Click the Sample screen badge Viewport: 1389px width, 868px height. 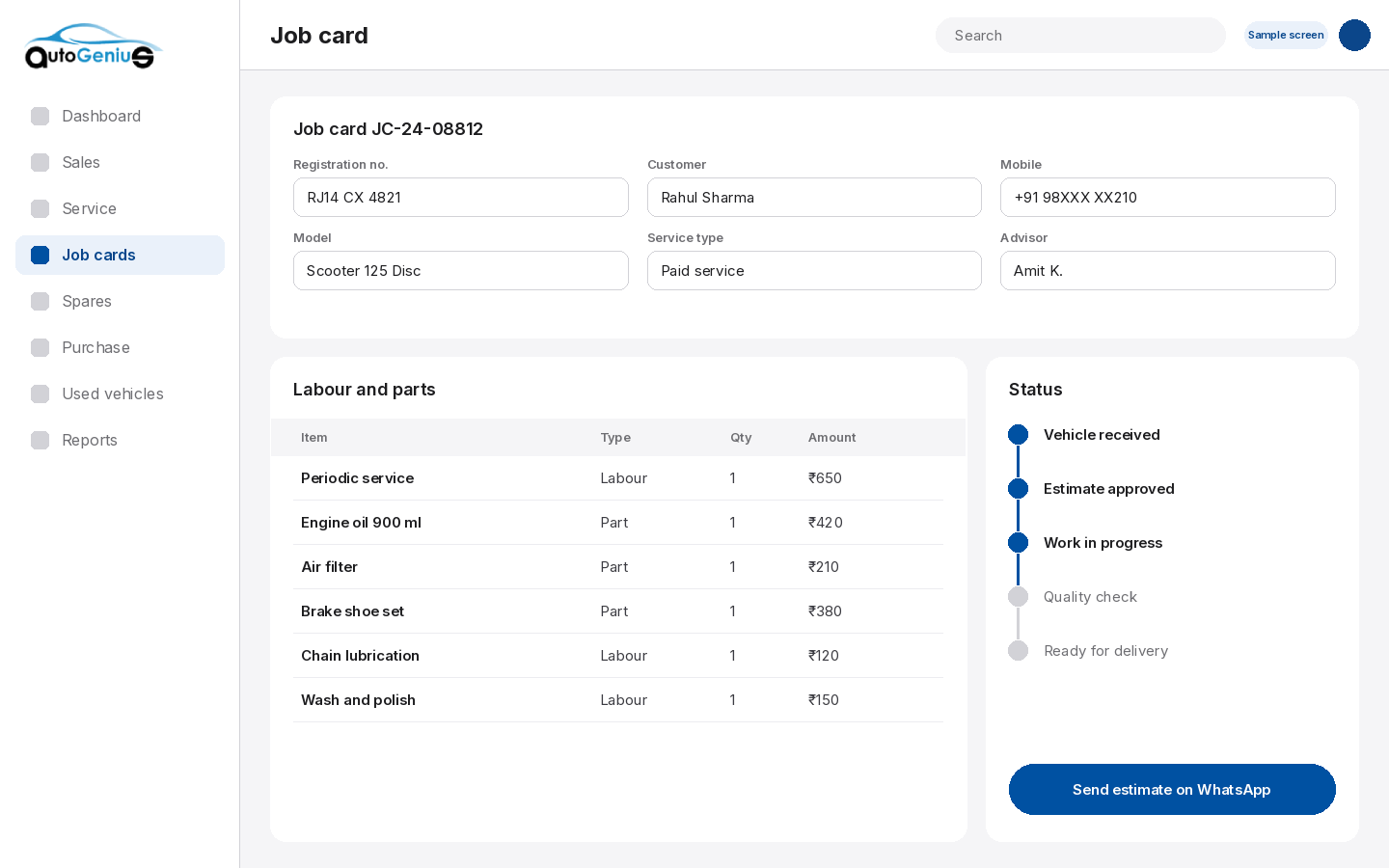point(1286,35)
